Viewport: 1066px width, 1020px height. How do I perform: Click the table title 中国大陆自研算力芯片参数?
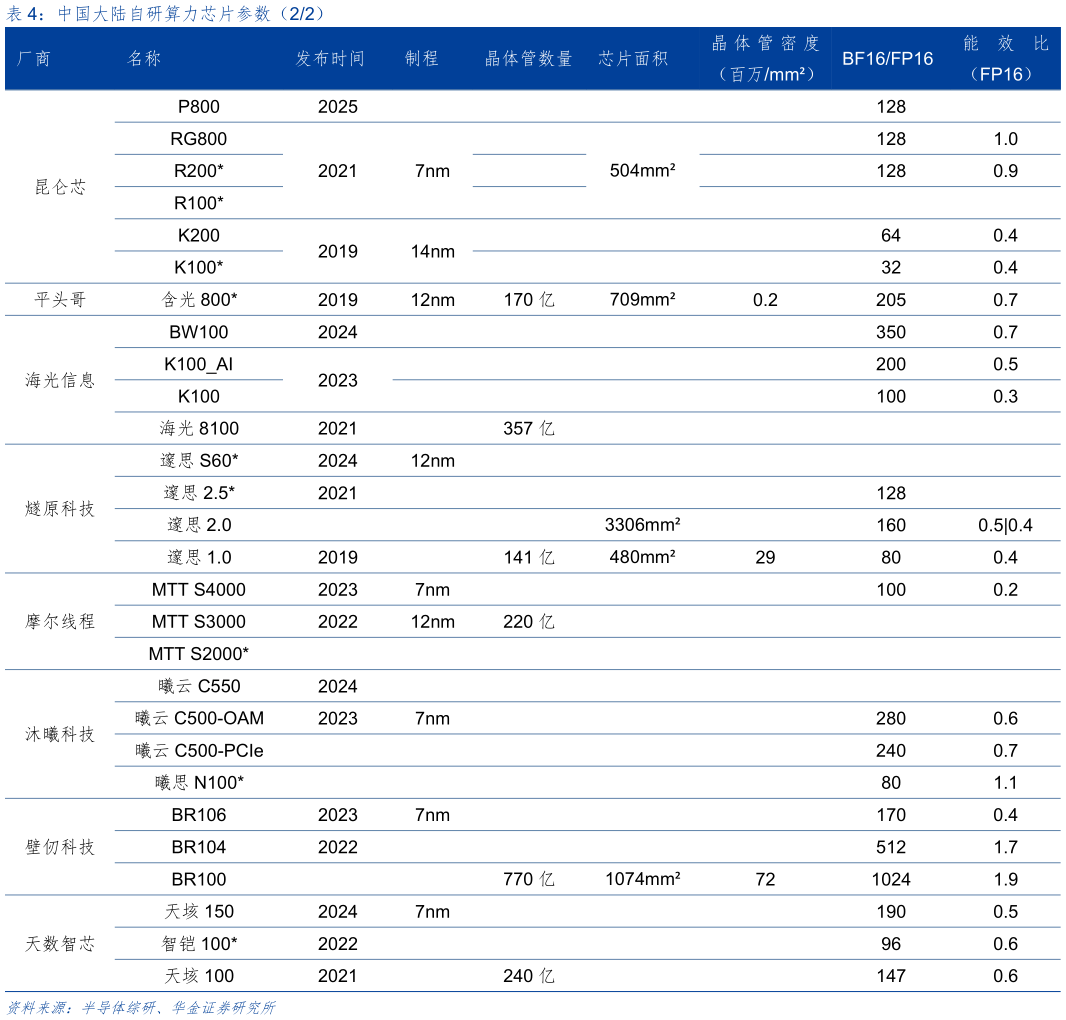tap(164, 14)
